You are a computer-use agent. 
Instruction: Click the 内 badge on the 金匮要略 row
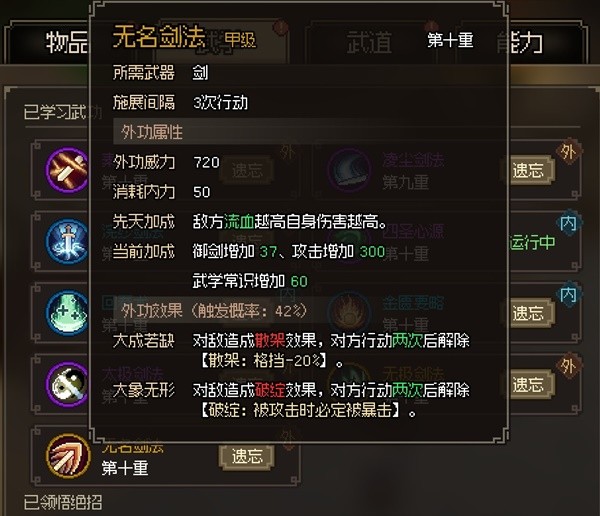point(568,294)
